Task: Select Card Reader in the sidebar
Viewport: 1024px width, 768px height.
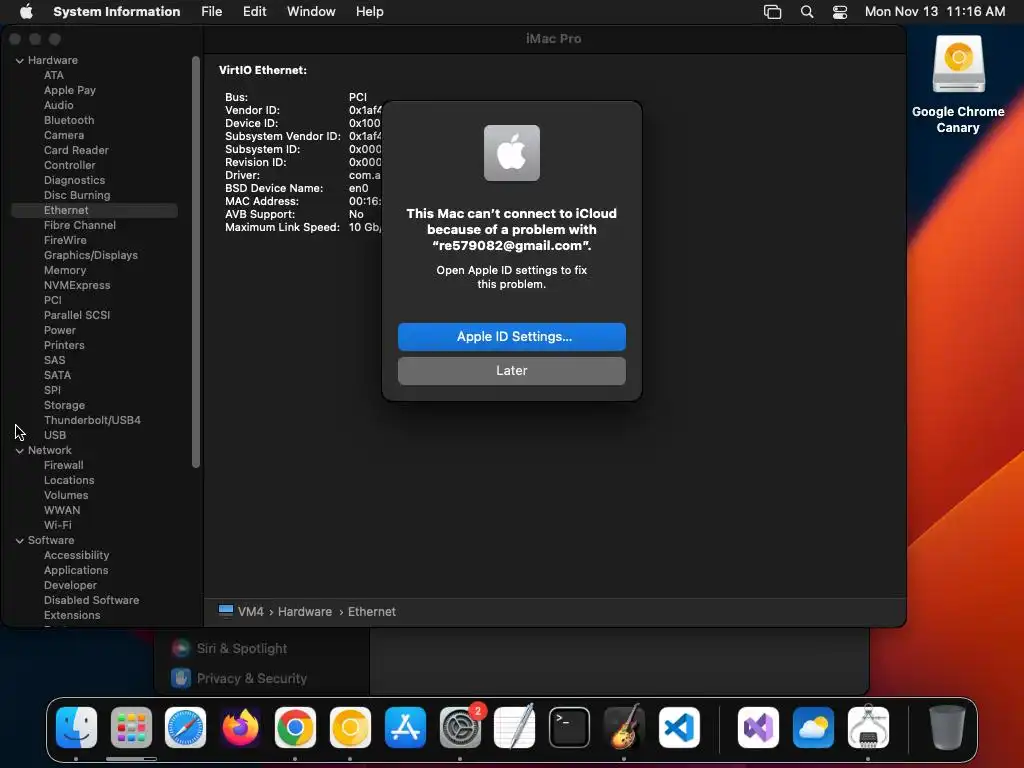Action: point(76,150)
